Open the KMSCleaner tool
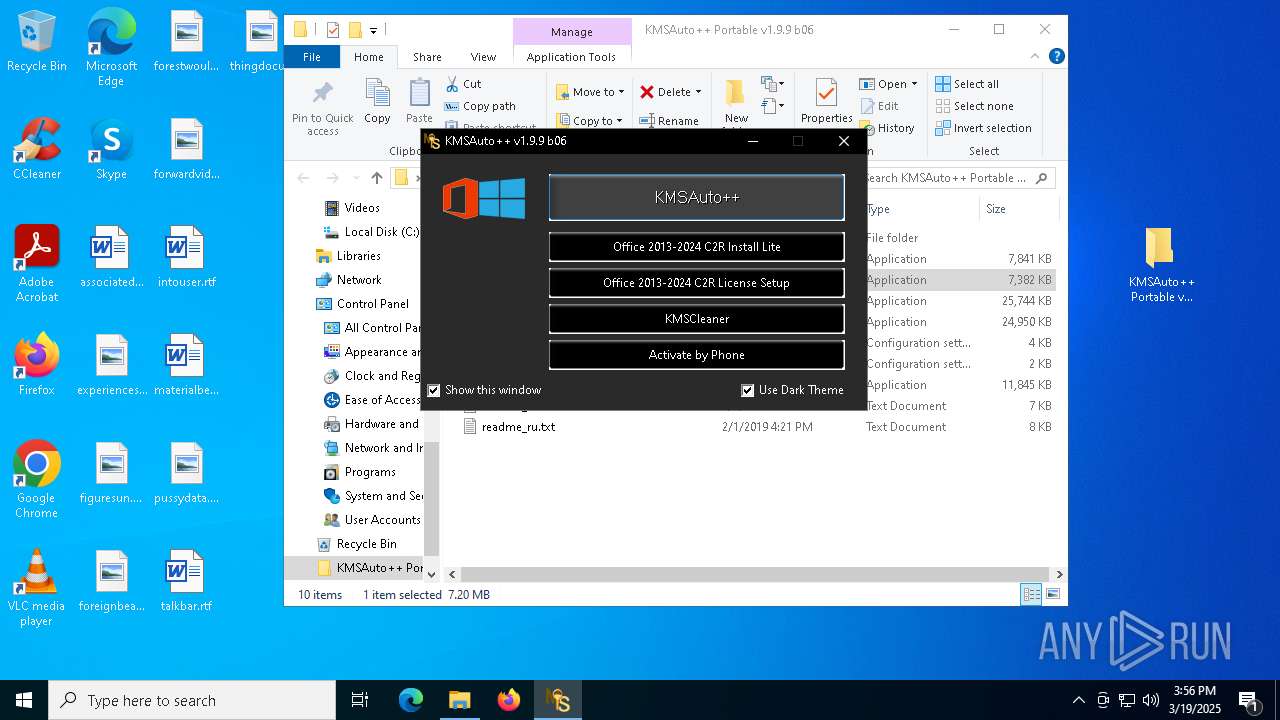 pyautogui.click(x=696, y=319)
